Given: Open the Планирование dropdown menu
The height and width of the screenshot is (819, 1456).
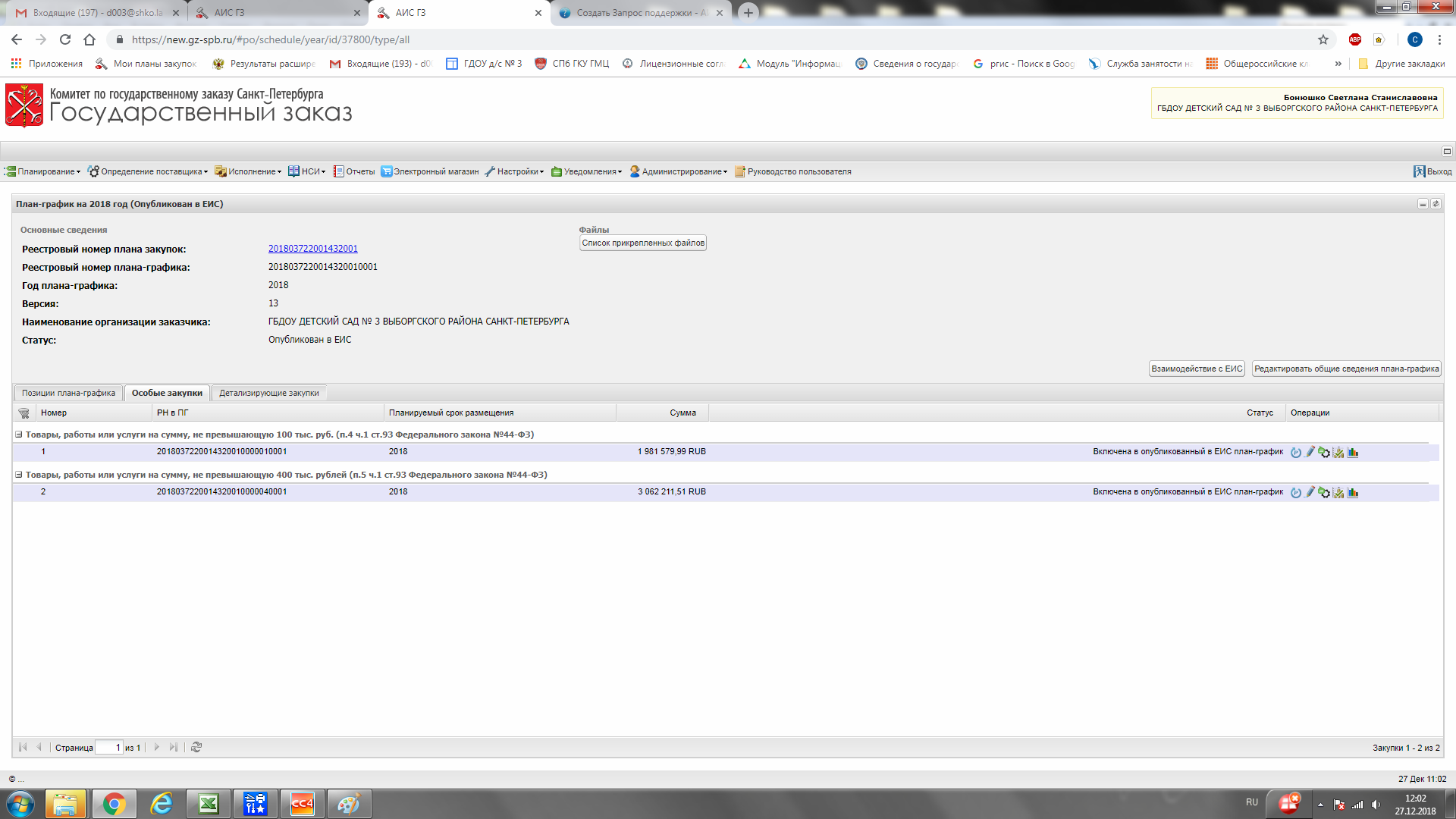Looking at the screenshot, I should (42, 171).
